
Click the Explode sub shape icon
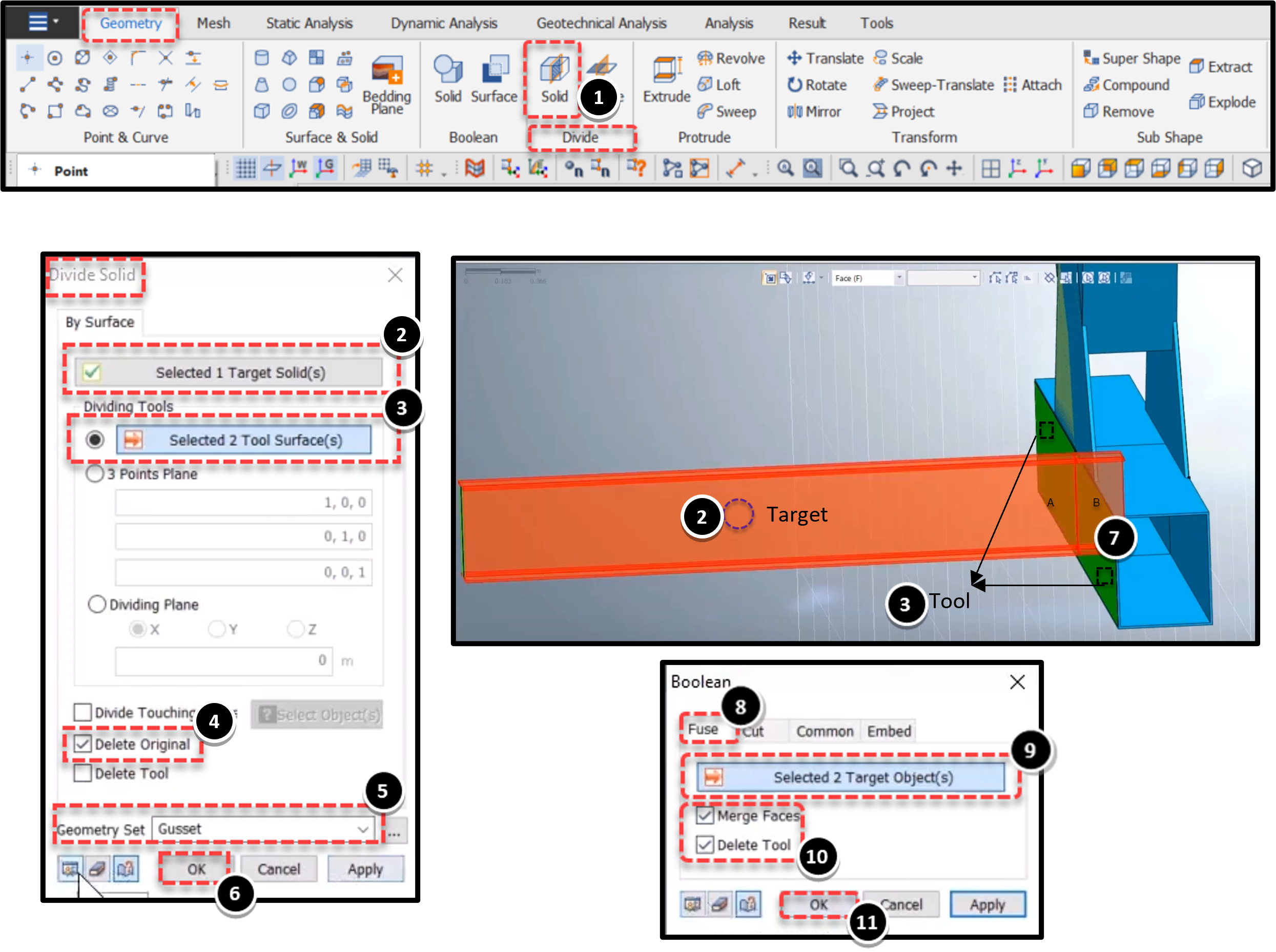click(1222, 102)
